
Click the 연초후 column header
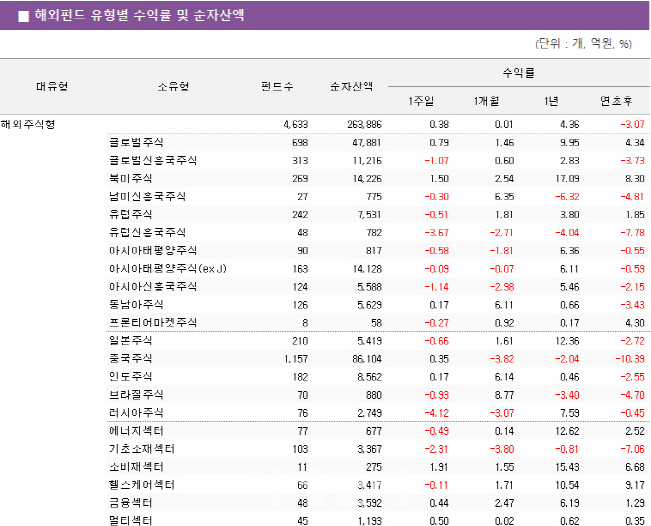[x=616, y=101]
